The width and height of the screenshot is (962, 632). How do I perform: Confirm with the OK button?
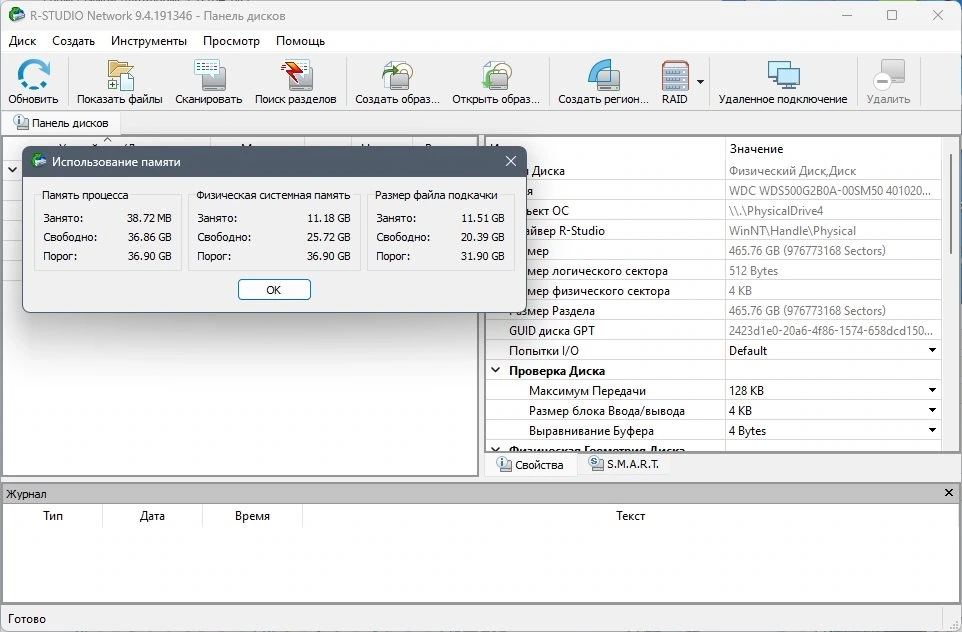(x=274, y=290)
